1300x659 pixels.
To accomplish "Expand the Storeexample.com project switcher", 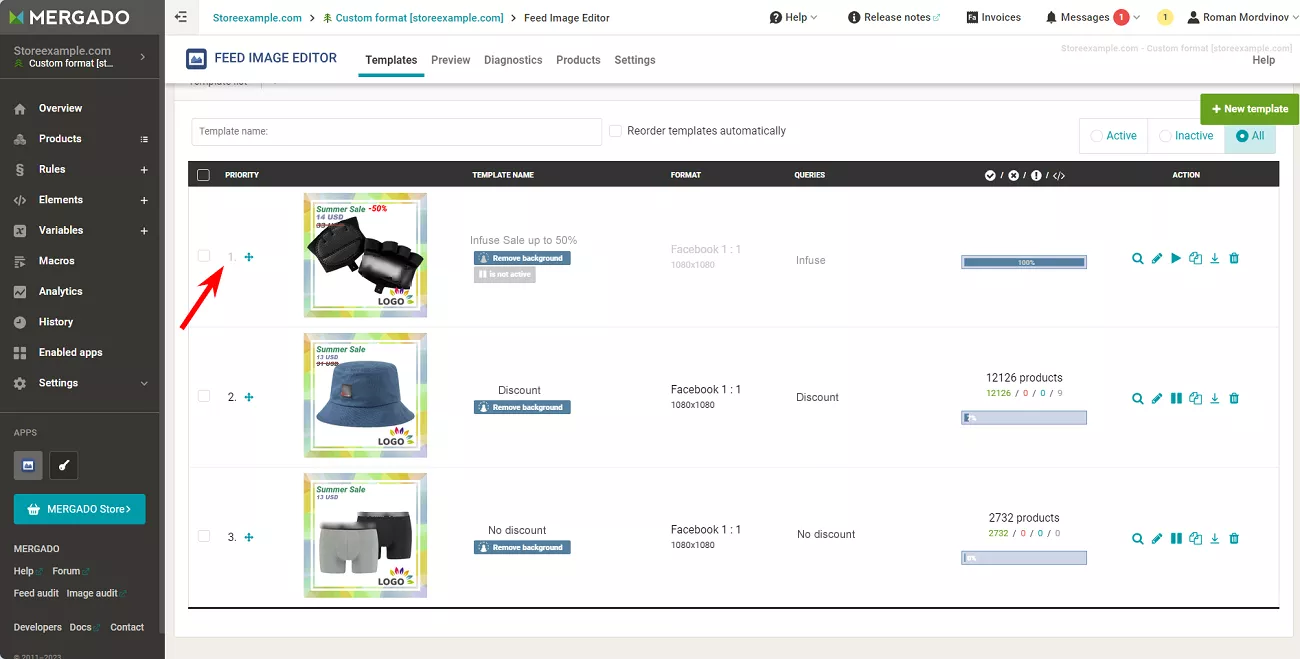I will click(x=80, y=57).
